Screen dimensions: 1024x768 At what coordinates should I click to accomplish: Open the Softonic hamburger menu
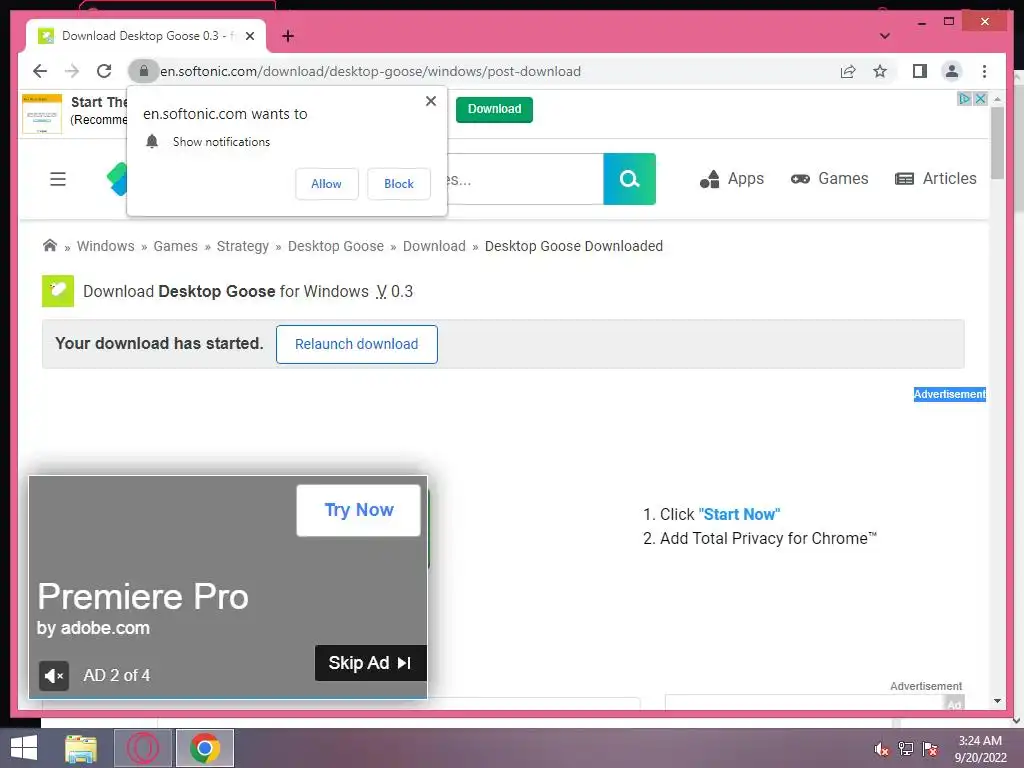tap(58, 179)
